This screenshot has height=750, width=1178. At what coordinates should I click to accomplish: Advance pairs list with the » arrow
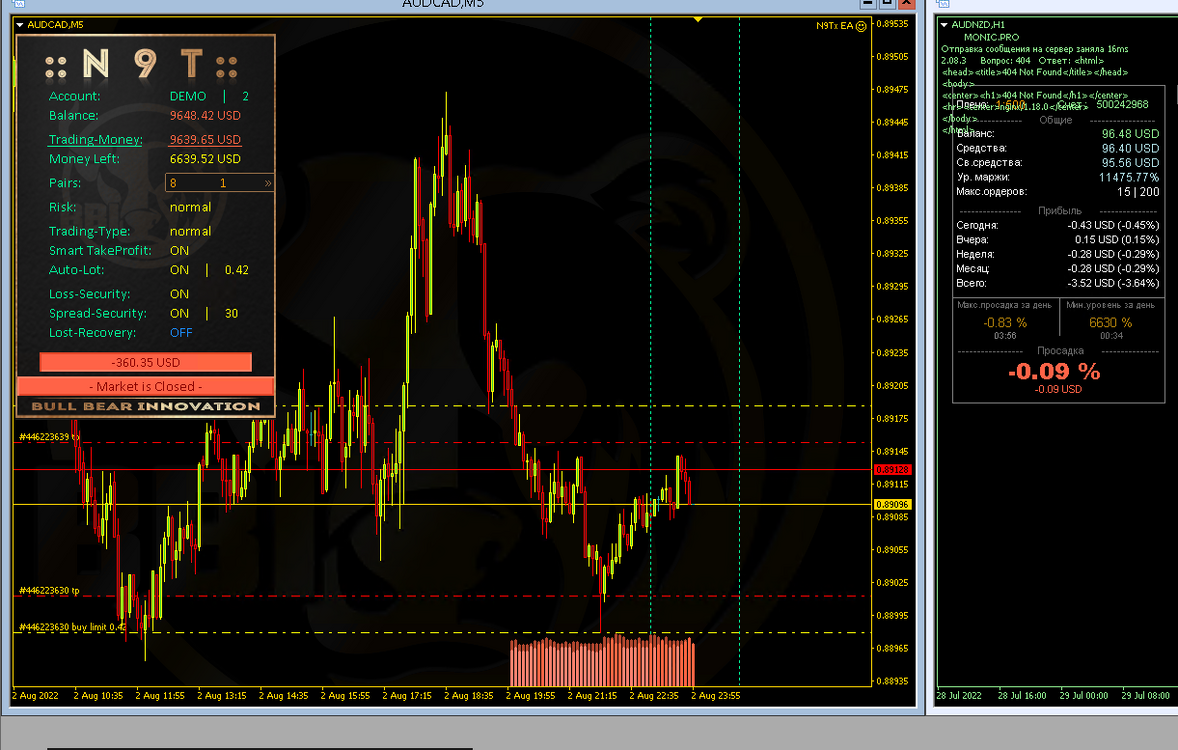[x=268, y=183]
